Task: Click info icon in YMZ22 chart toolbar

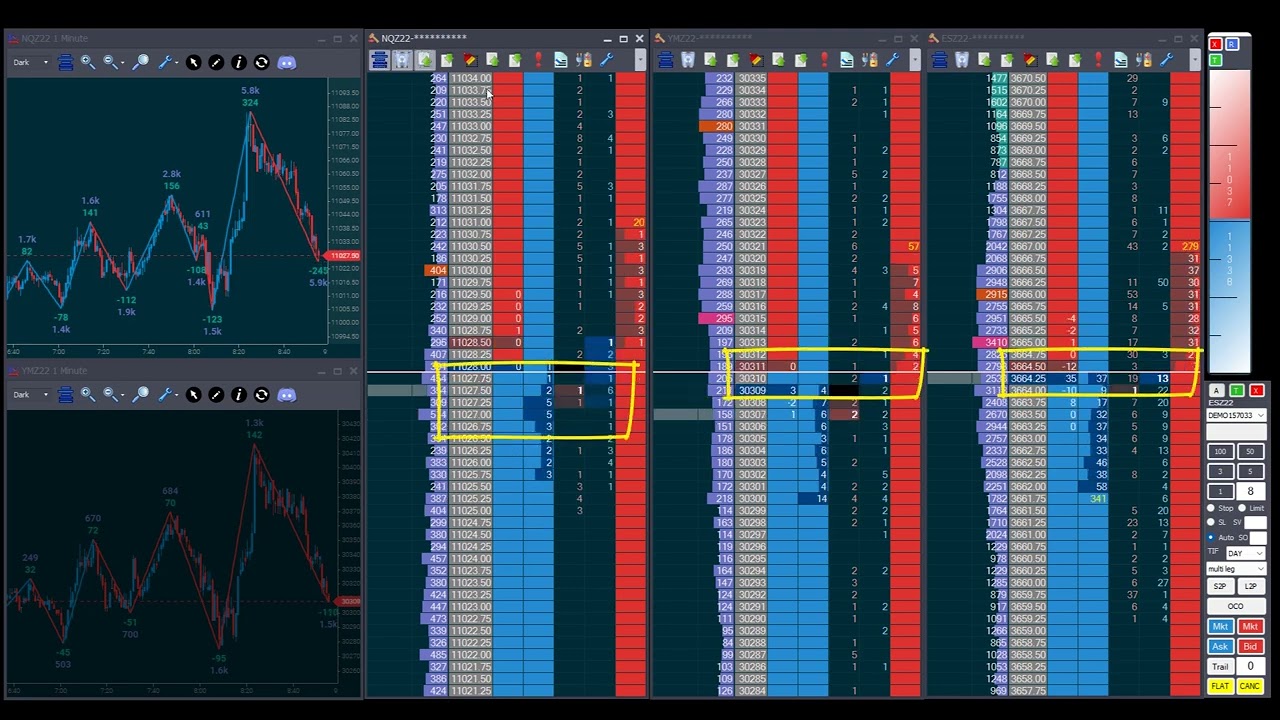Action: (x=239, y=395)
